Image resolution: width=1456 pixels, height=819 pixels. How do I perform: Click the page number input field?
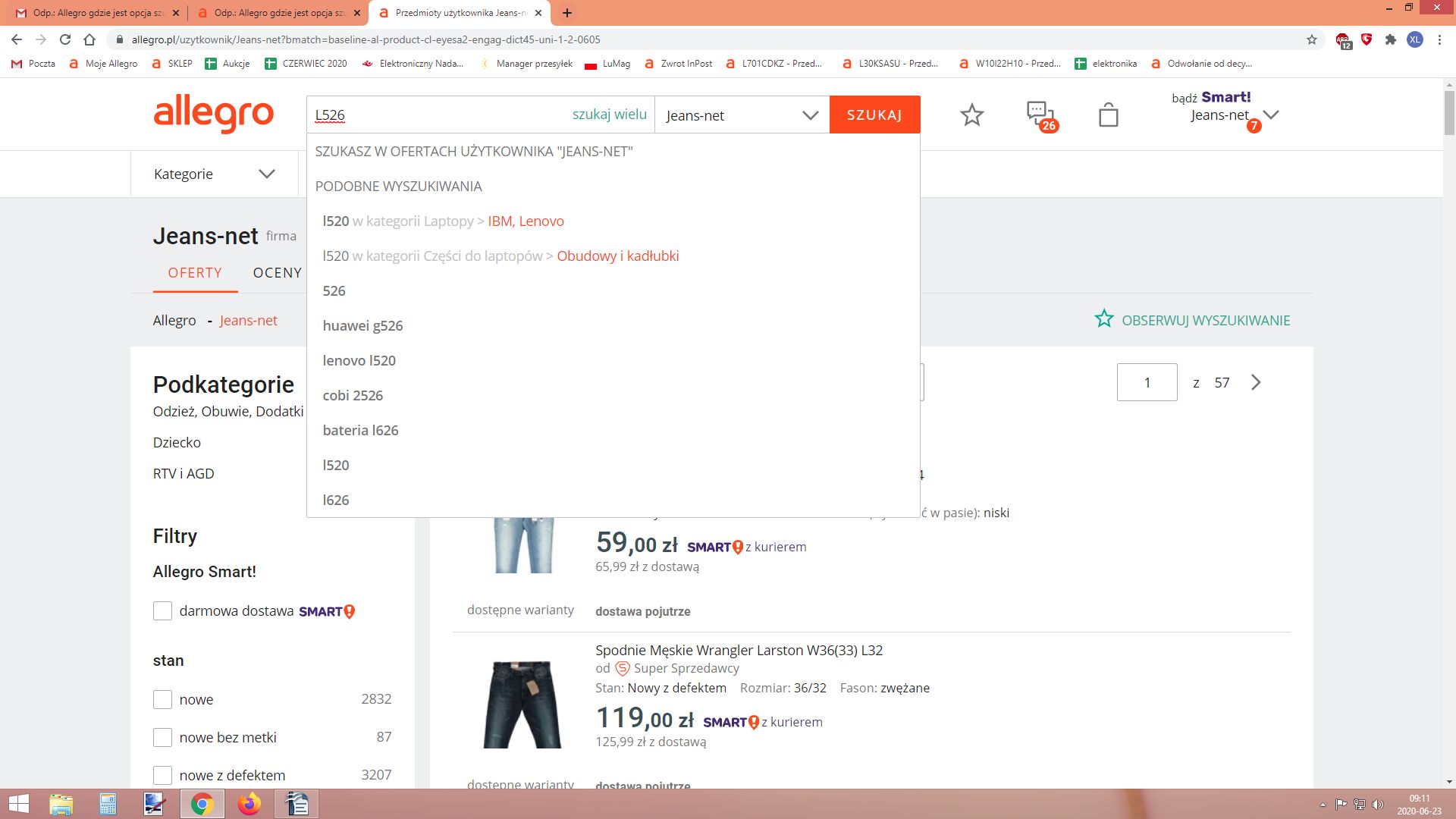[1147, 382]
